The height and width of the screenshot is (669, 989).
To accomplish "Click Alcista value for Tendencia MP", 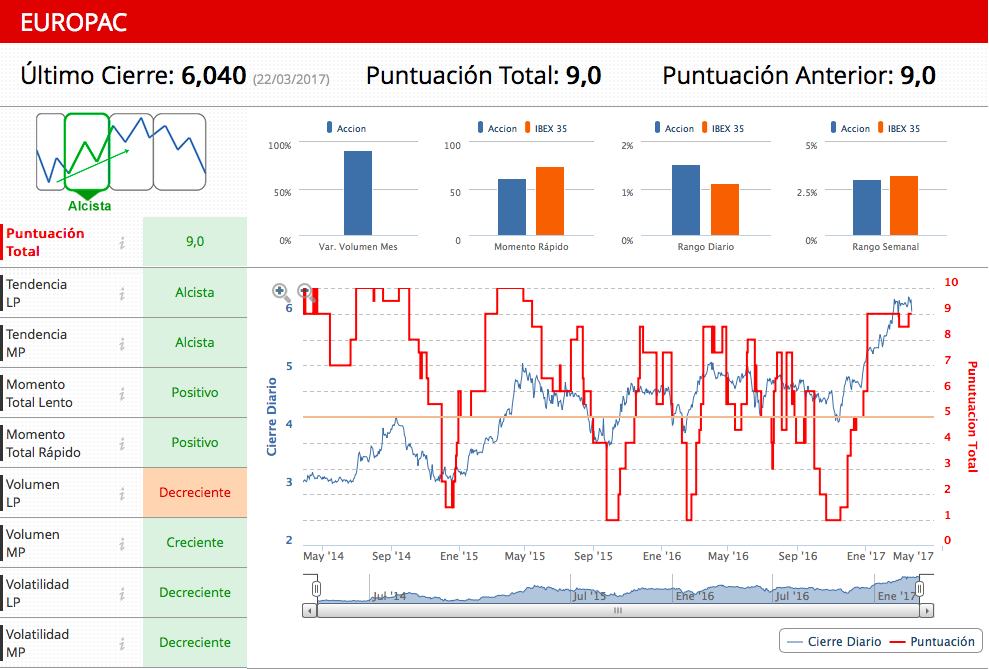I will [x=195, y=342].
